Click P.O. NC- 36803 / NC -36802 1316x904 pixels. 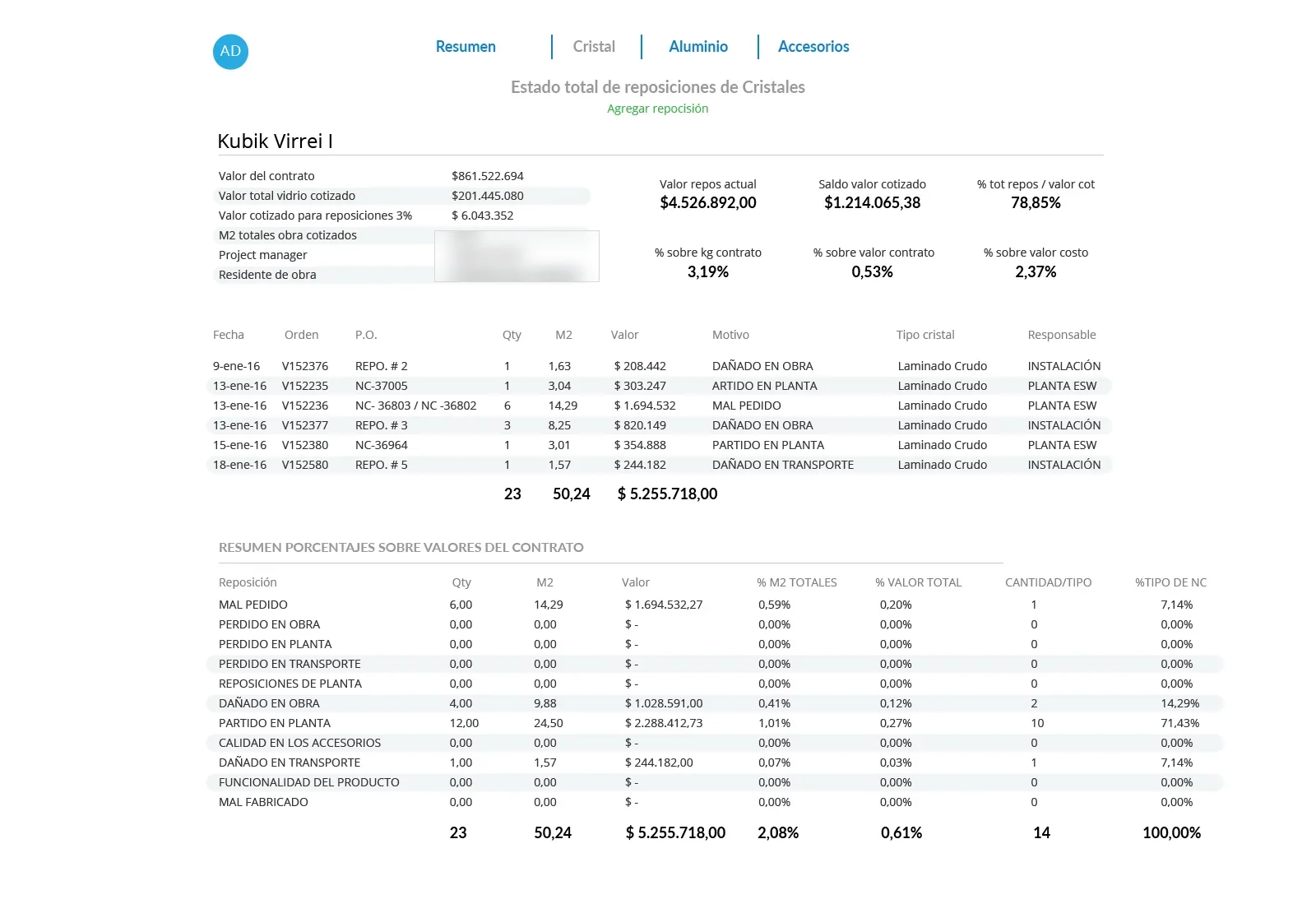tap(415, 406)
